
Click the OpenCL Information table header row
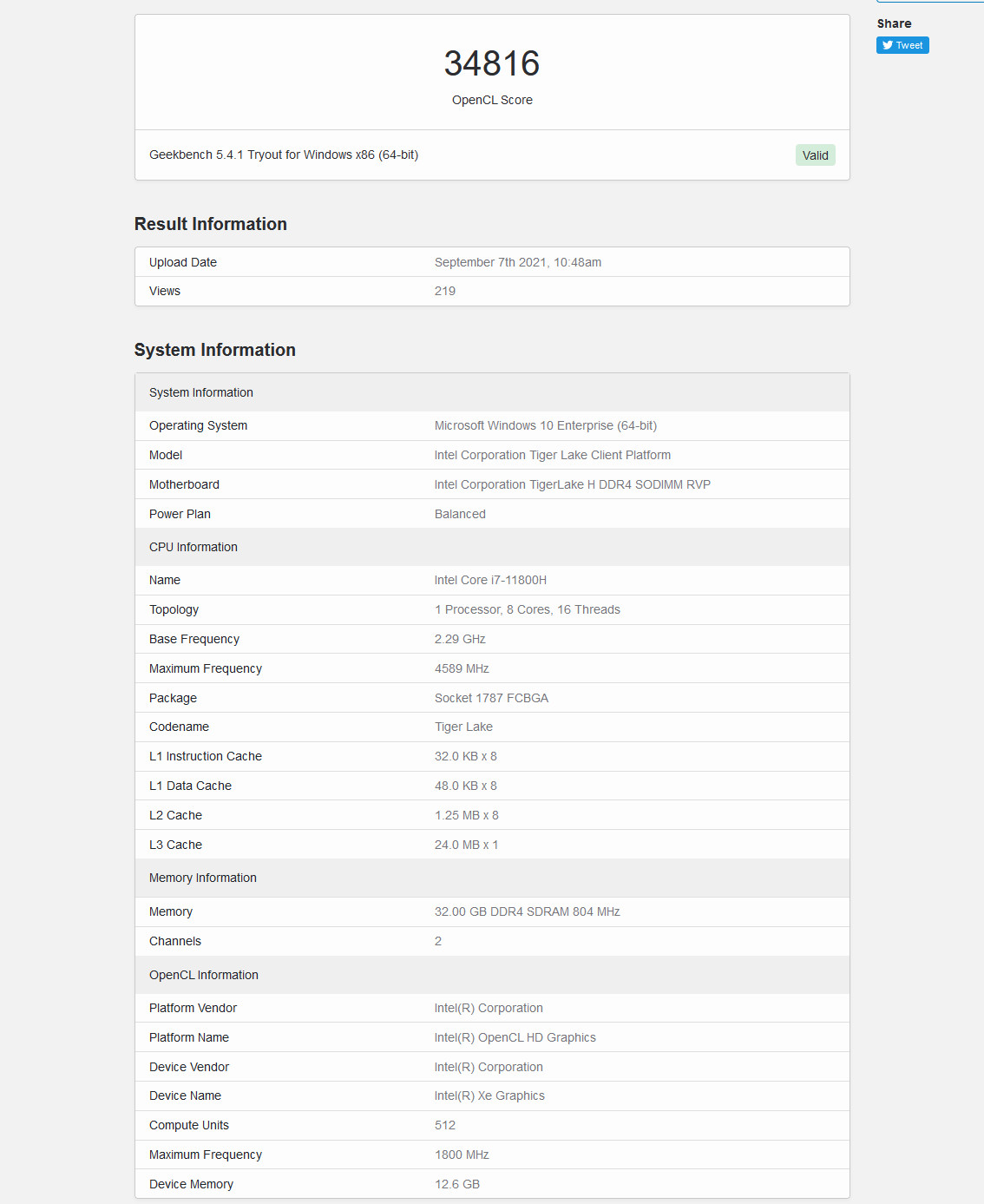tap(492, 975)
